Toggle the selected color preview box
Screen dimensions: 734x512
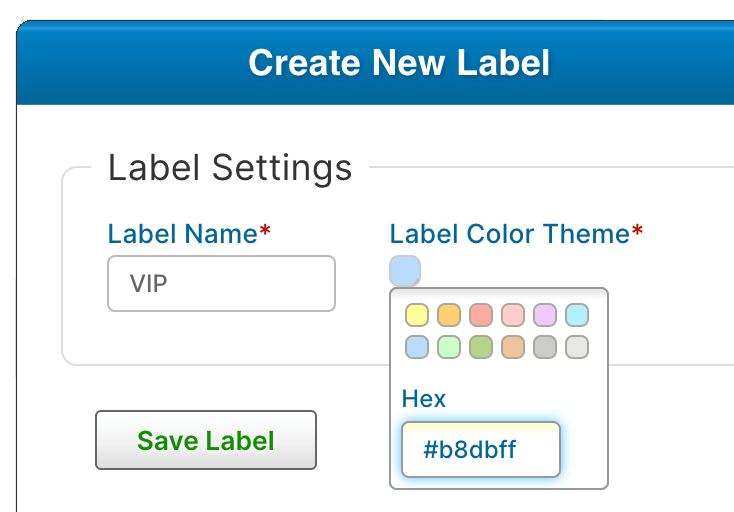click(405, 271)
